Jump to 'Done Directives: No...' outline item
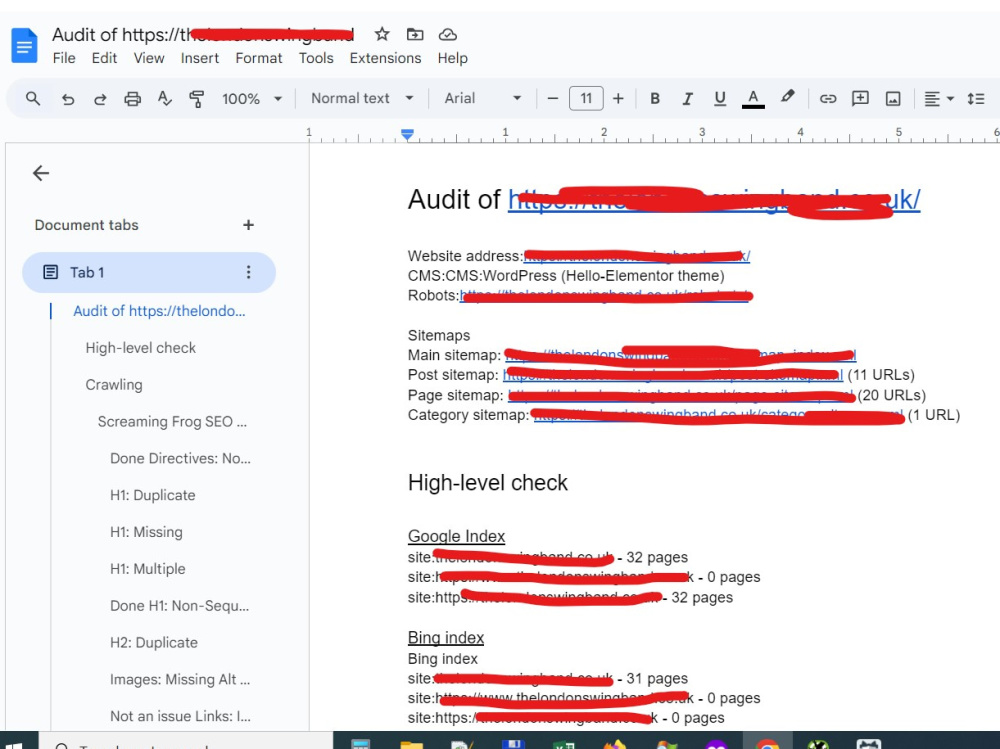The image size is (1000, 749). 180,458
